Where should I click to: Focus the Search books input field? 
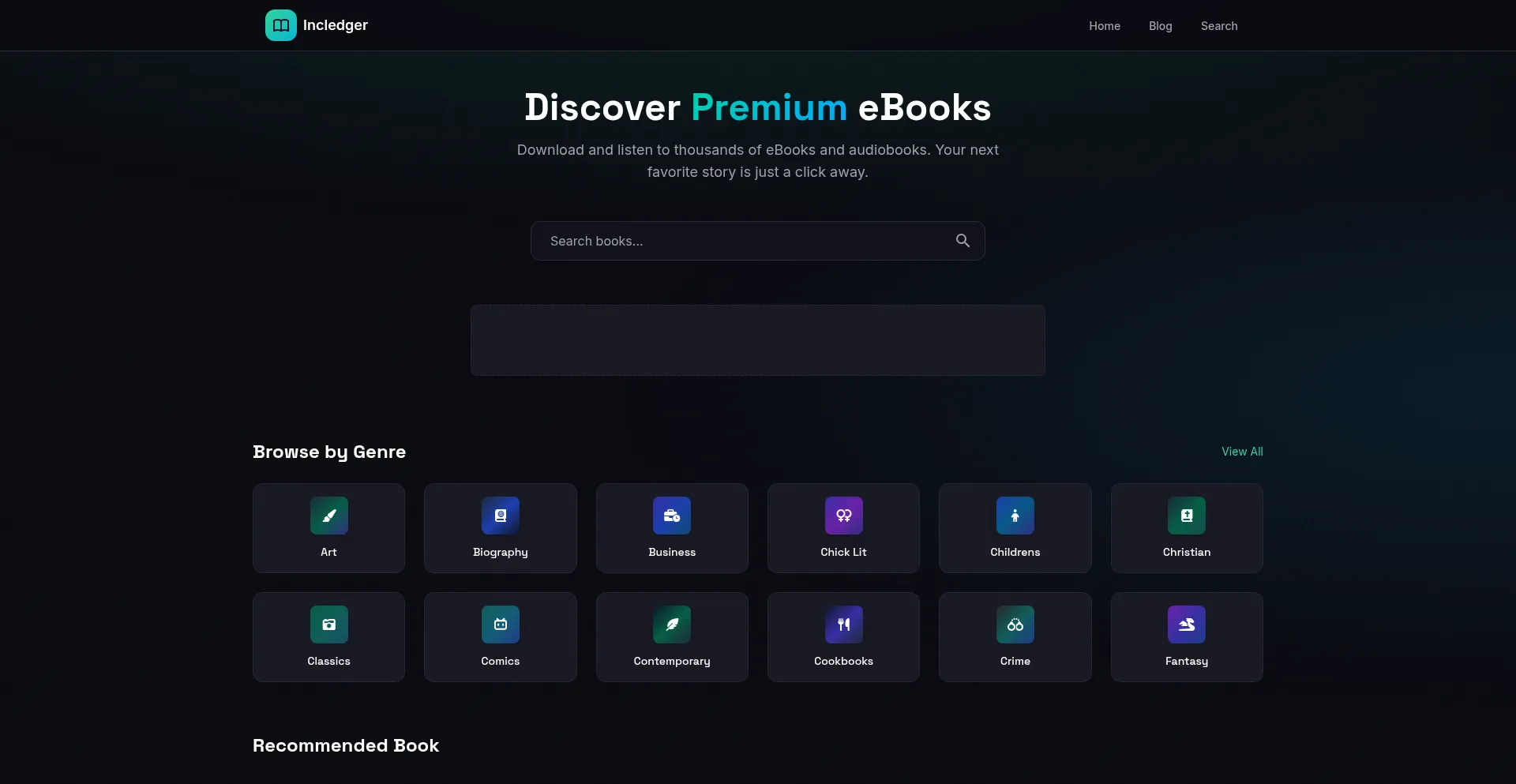coord(758,241)
